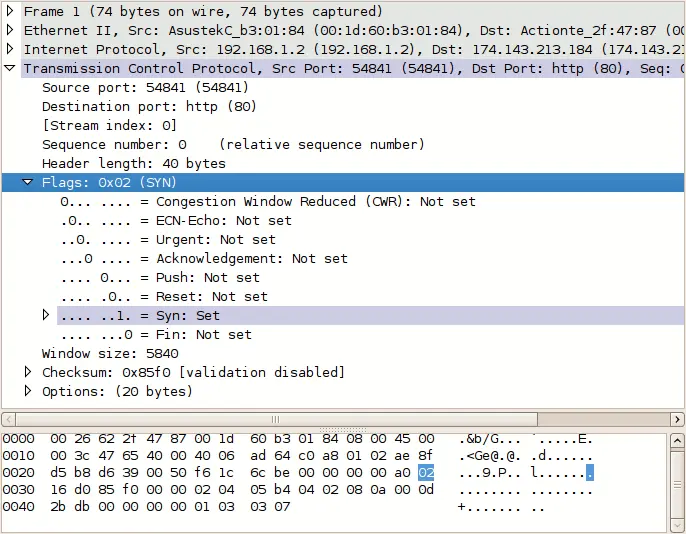Expand the Options (20 bytes) node
686x534 pixels.
coord(28,391)
